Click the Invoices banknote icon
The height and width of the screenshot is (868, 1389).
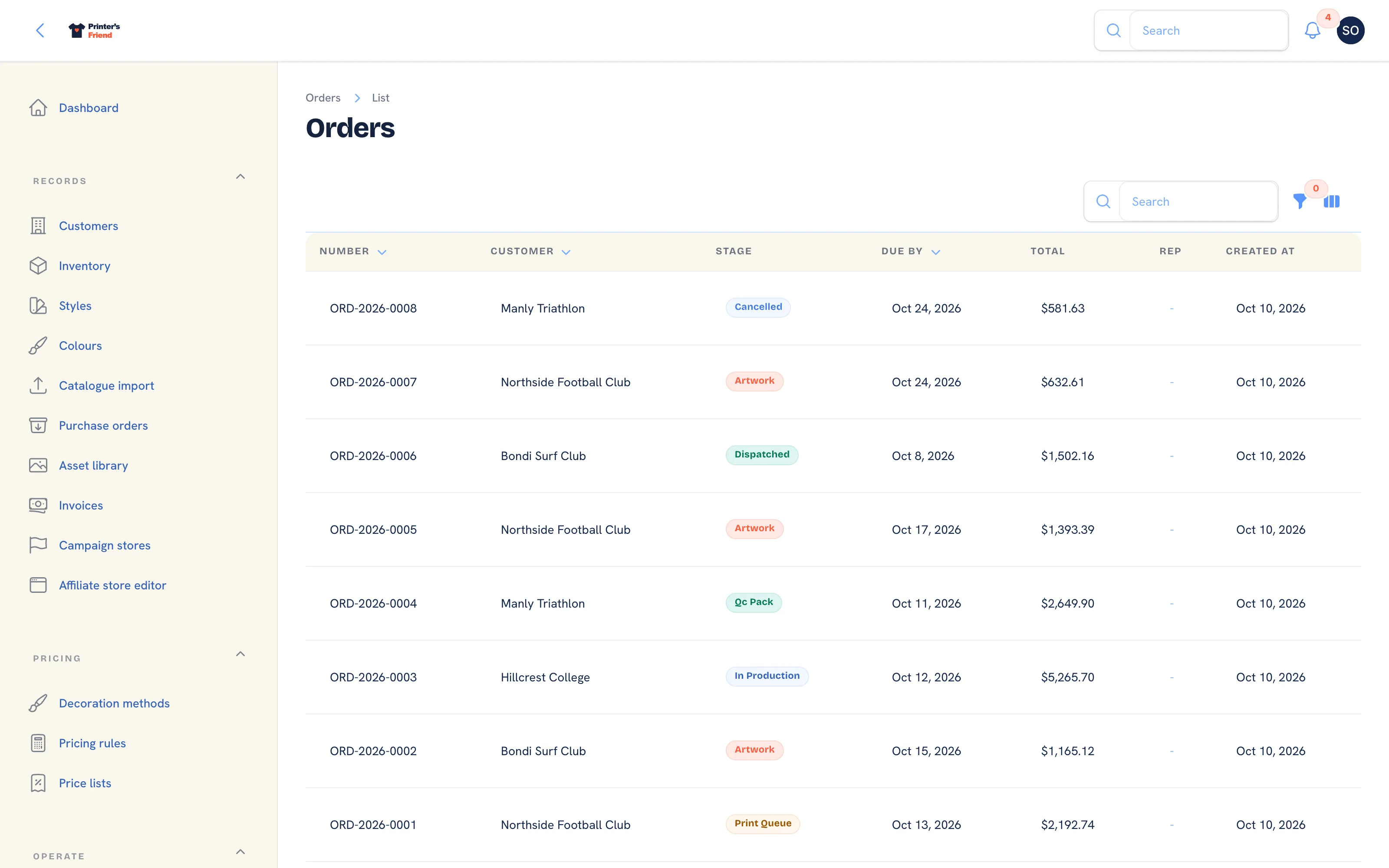coord(38,505)
